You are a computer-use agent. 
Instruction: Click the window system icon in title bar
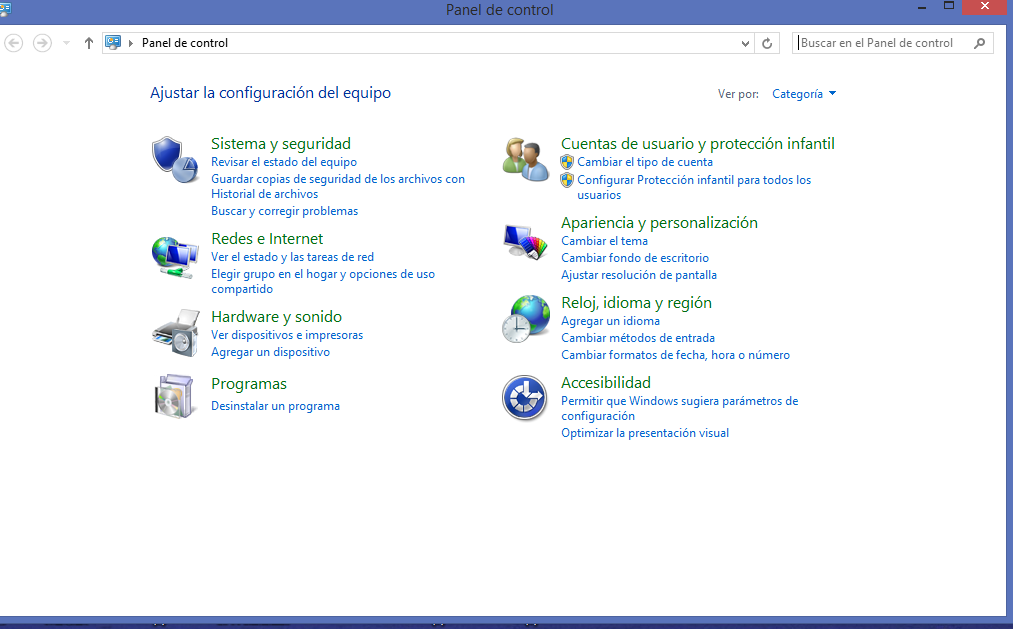pyautogui.click(x=5, y=9)
